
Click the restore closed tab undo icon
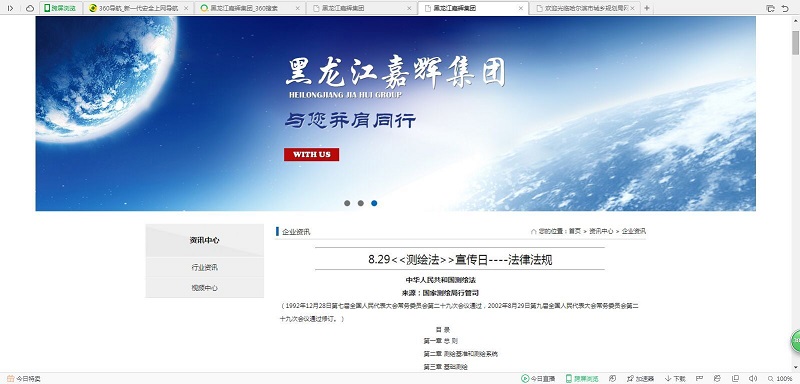pyautogui.click(x=785, y=8)
